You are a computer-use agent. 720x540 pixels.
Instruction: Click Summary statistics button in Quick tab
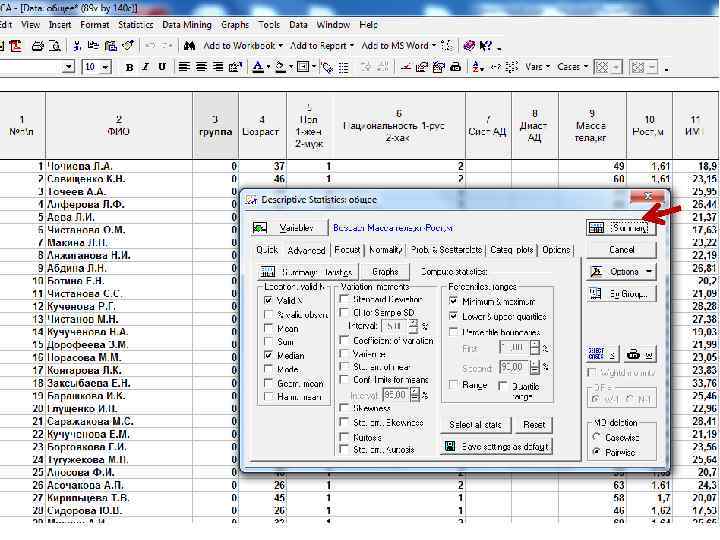(x=307, y=272)
